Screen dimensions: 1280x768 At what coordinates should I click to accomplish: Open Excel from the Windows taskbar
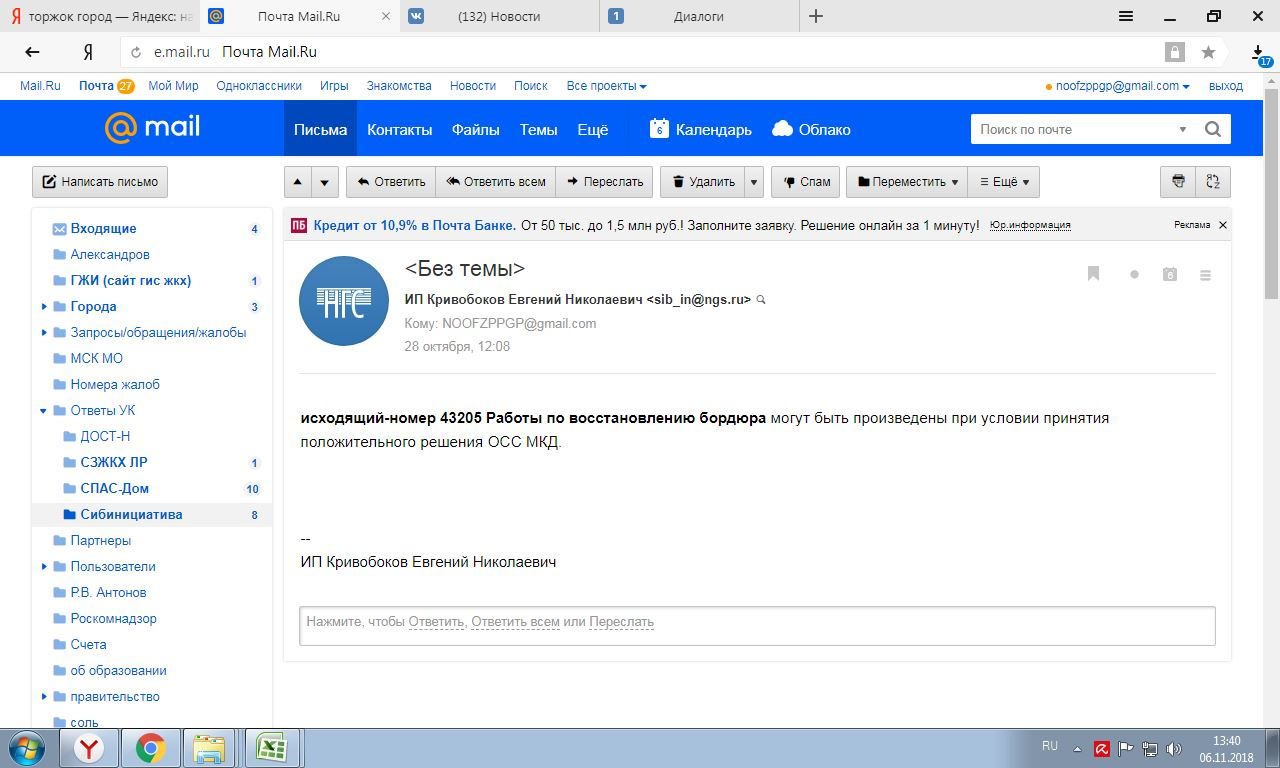(x=267, y=747)
